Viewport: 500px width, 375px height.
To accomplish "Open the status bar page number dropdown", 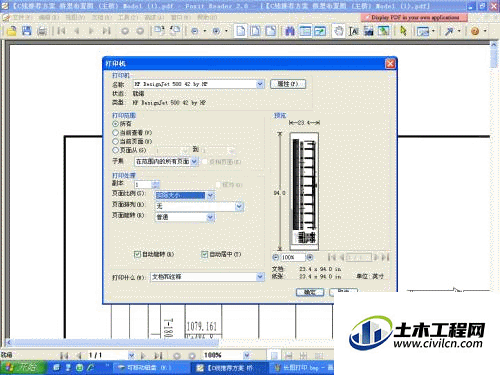I will [131, 356].
